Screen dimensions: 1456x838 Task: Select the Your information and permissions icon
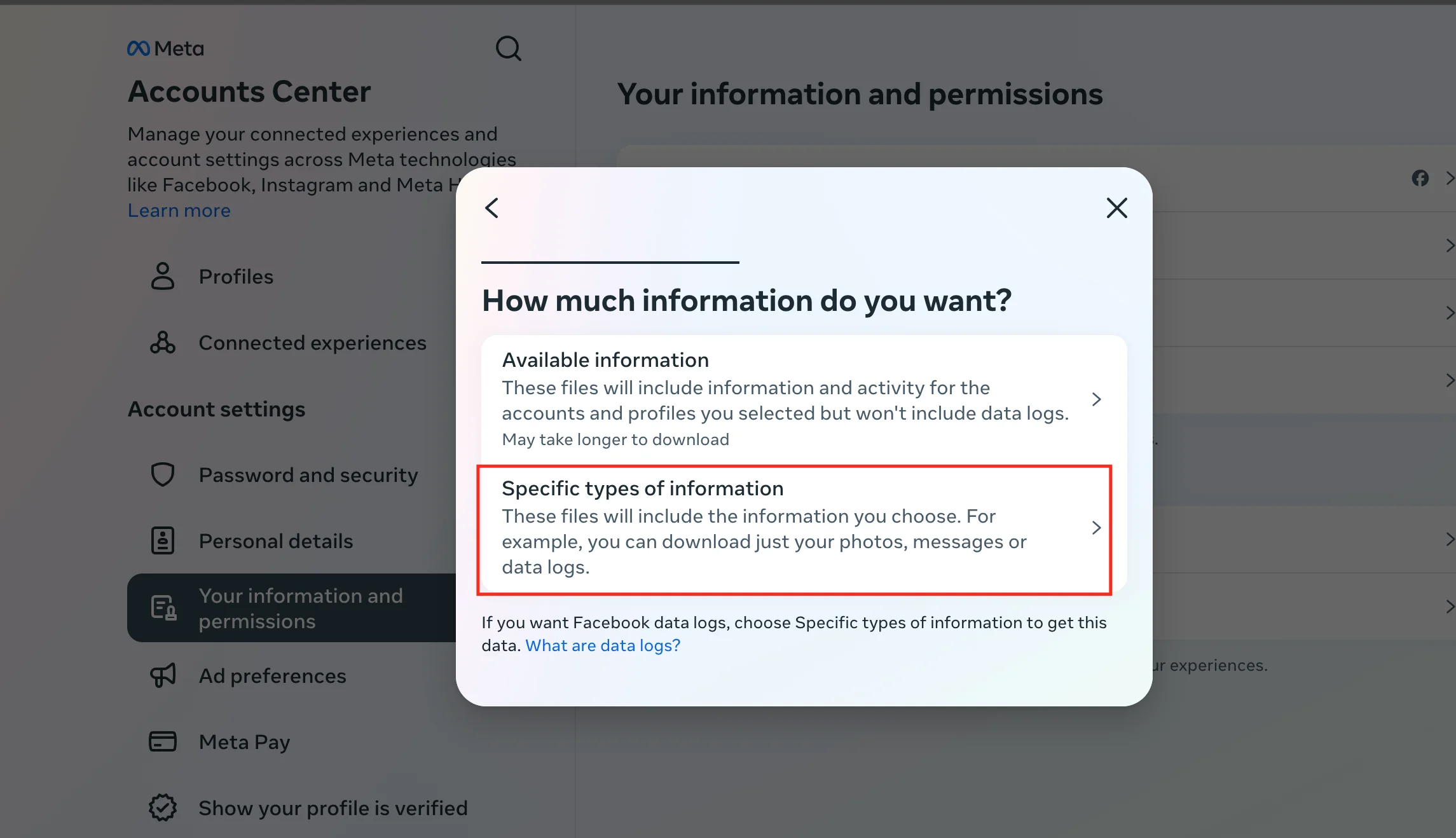coord(163,607)
